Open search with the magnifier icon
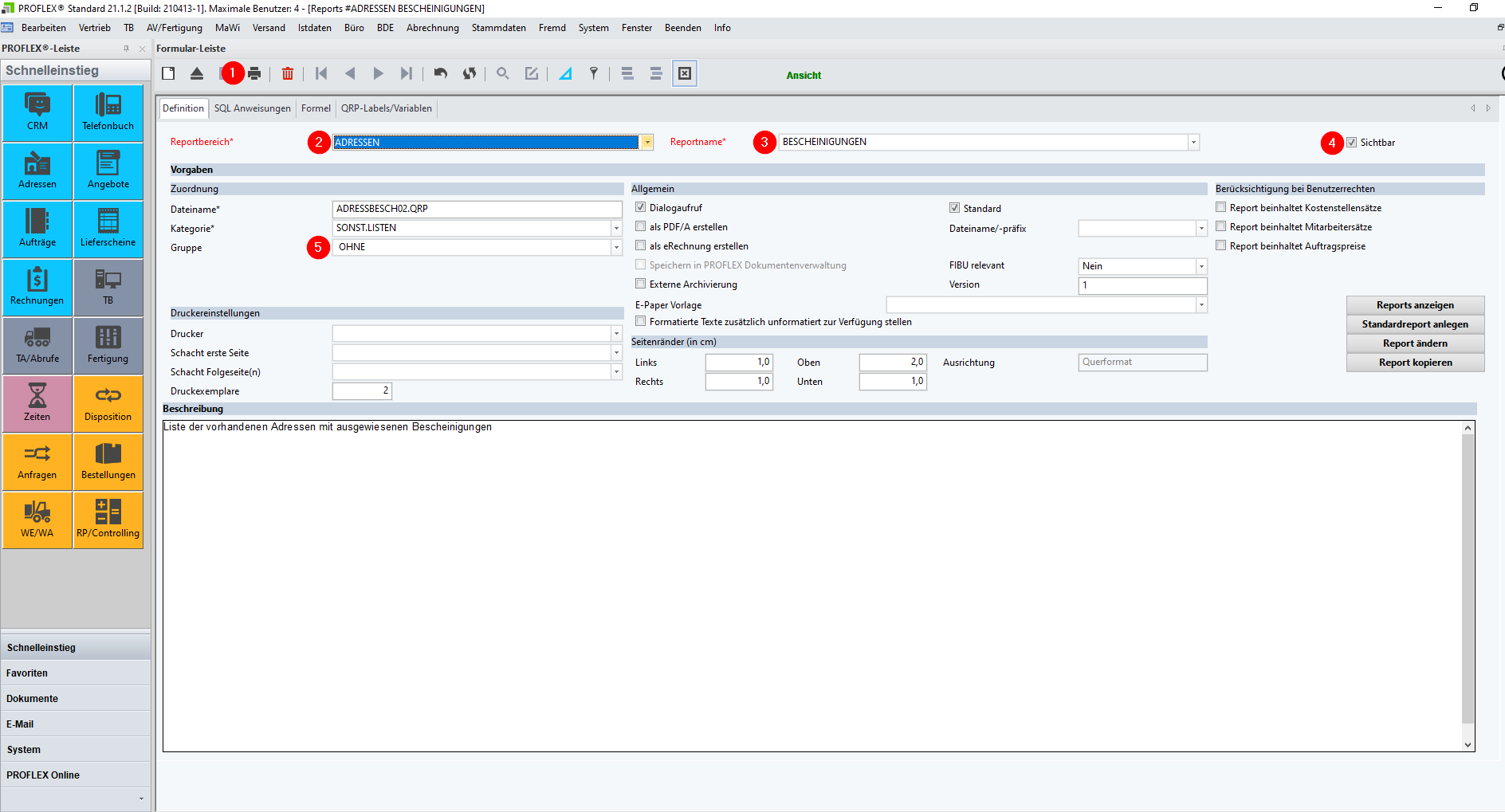The image size is (1505, 812). click(502, 74)
